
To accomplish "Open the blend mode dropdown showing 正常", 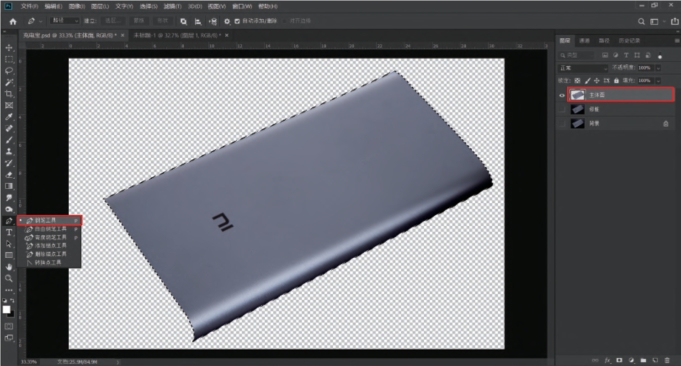I will [x=583, y=68].
